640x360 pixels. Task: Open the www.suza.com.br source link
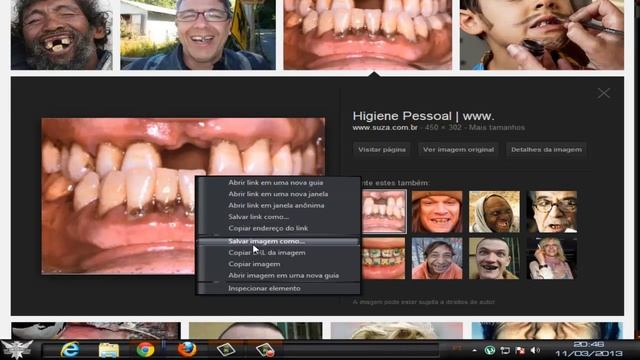385,127
